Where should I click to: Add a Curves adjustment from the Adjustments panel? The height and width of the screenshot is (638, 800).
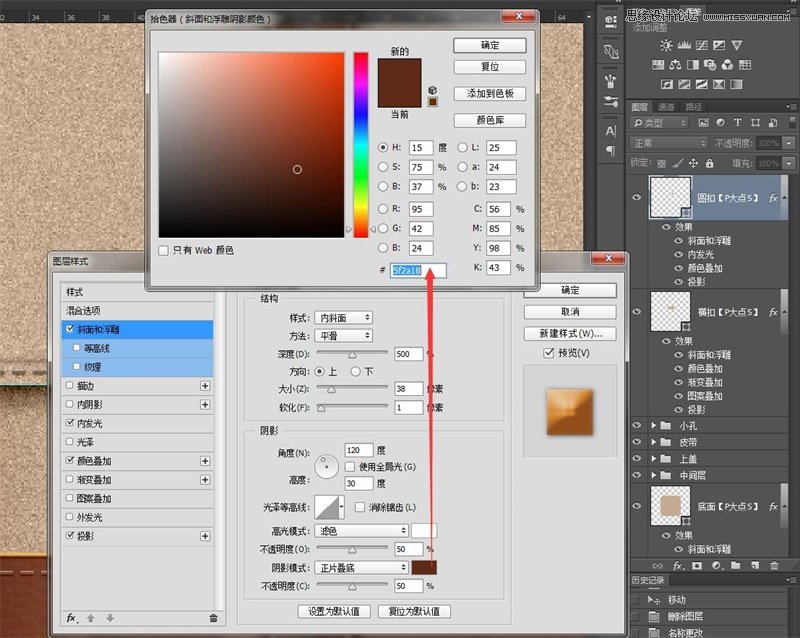702,45
